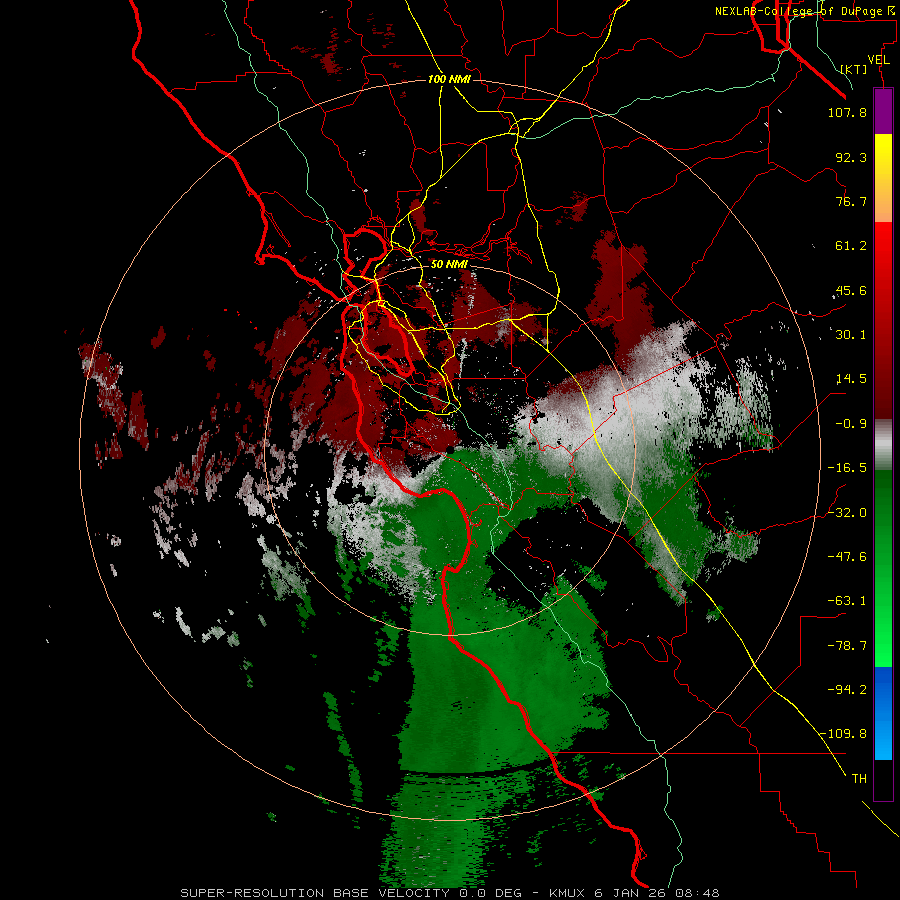
Task: Select the -109.8 legend value
Action: (x=844, y=734)
